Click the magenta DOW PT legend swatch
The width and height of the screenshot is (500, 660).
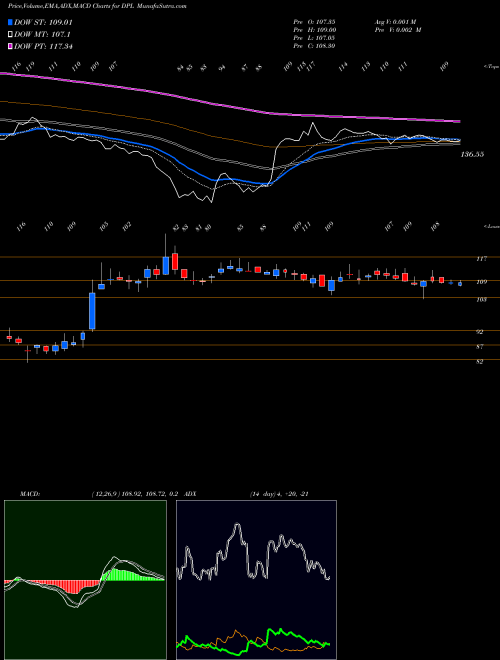[10, 46]
